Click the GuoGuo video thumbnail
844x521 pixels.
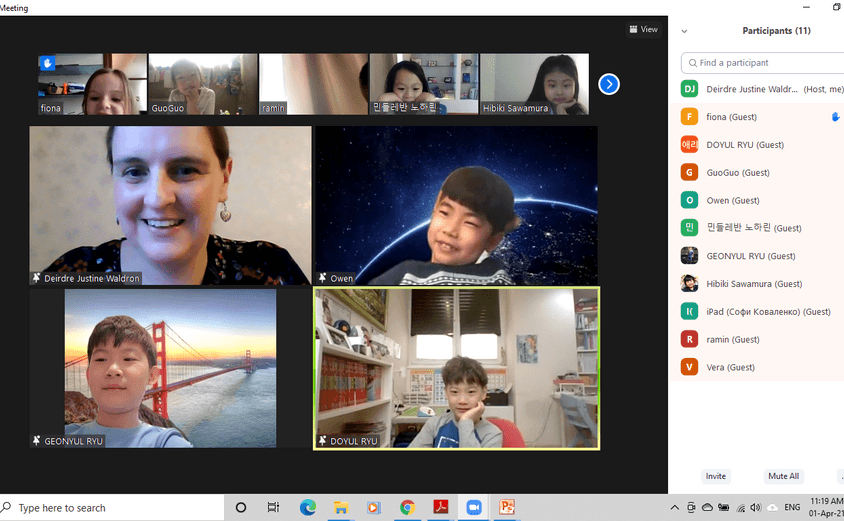[203, 84]
